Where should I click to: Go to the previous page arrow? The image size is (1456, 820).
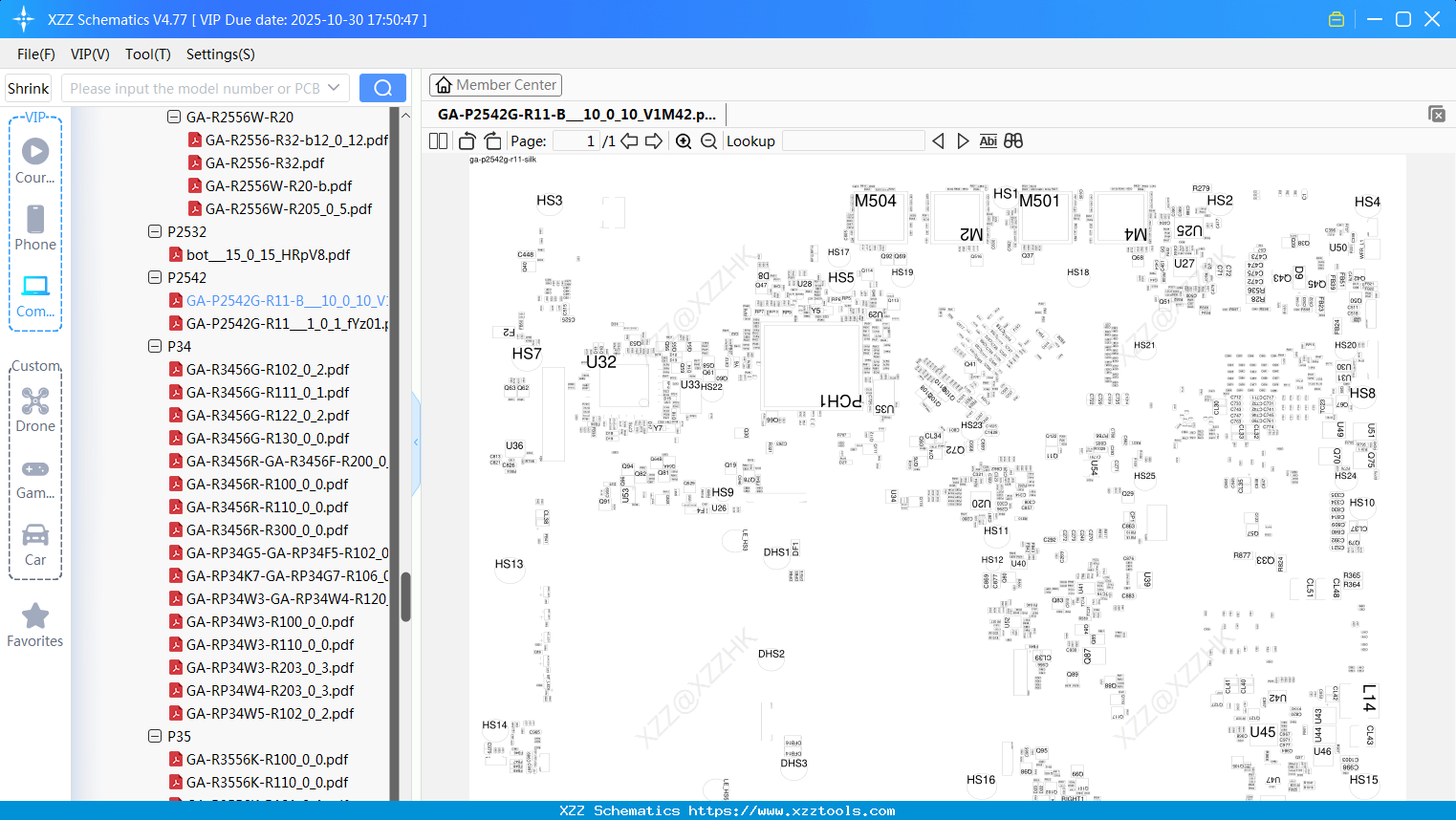tap(629, 140)
